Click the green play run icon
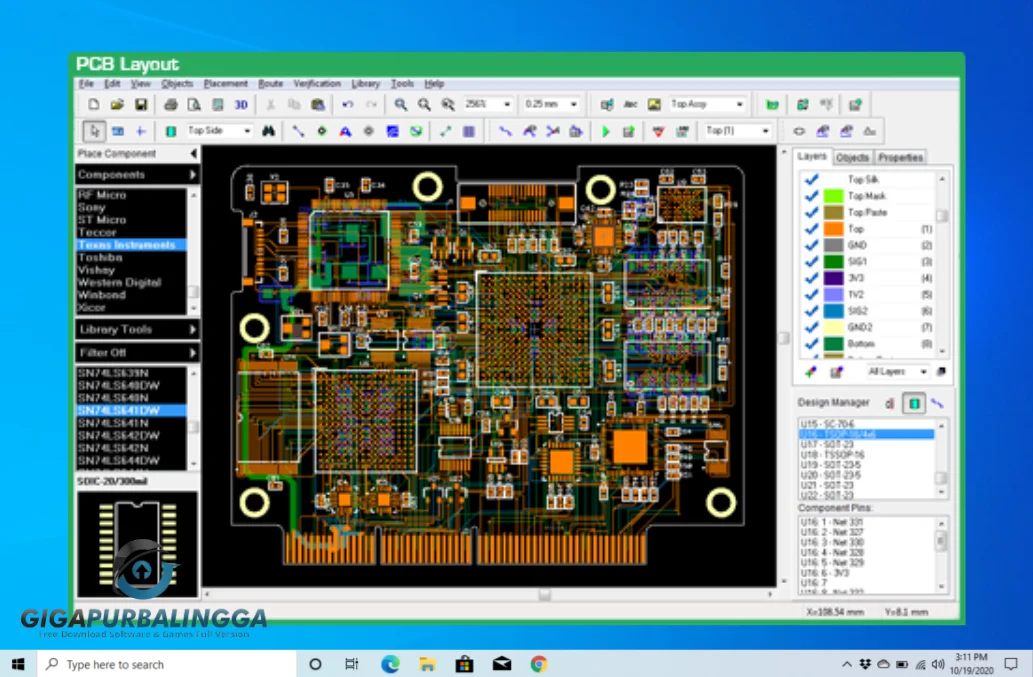 [605, 131]
